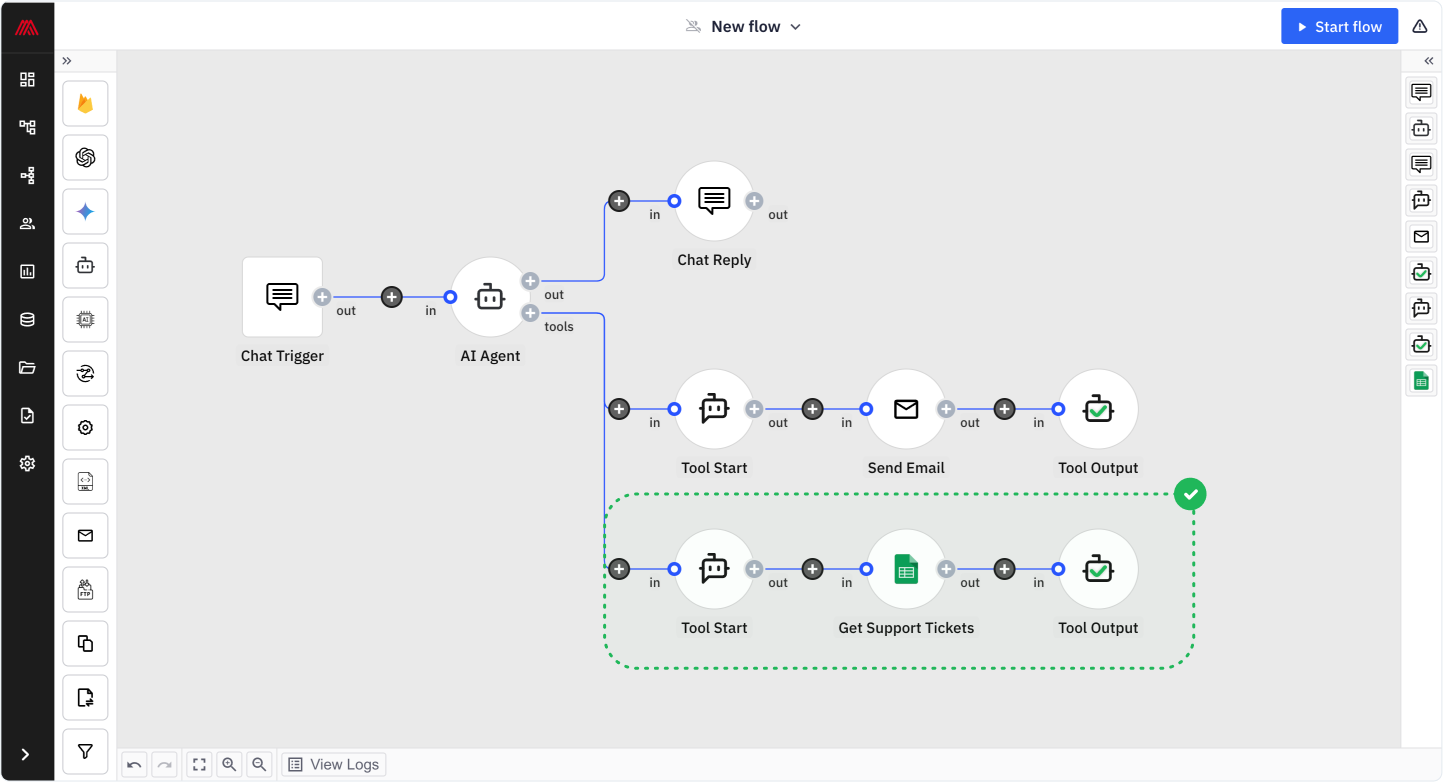Collapse the right side panel
This screenshot has height=782, width=1443.
point(1429,61)
